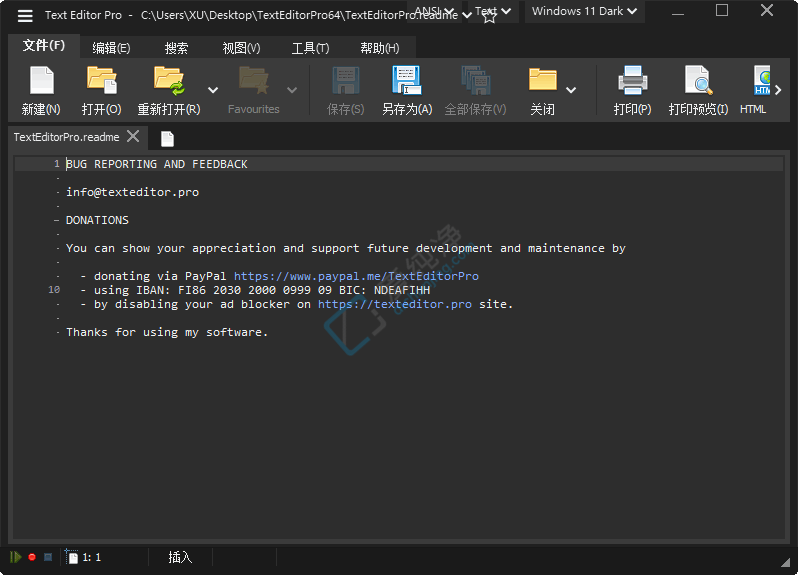
Task: Open the Windows 11 Dark theme dropdown
Action: point(584,11)
